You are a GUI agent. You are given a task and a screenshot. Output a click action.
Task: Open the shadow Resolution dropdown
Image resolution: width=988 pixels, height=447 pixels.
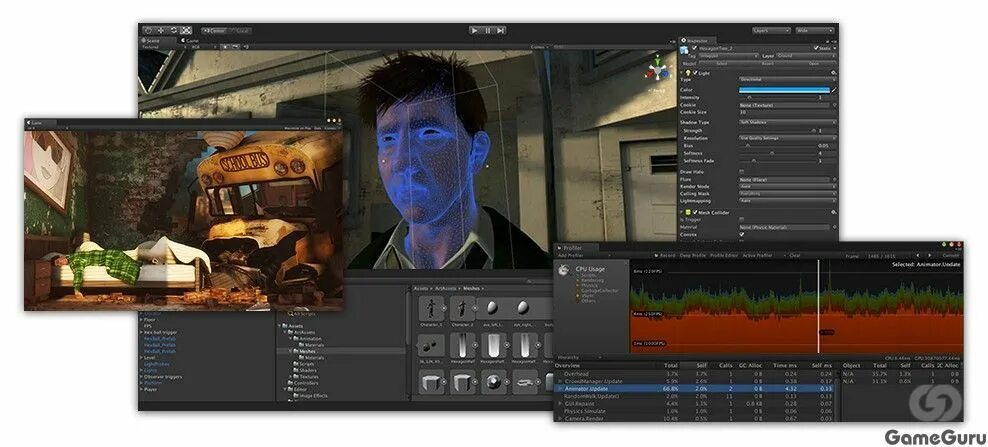(x=788, y=138)
